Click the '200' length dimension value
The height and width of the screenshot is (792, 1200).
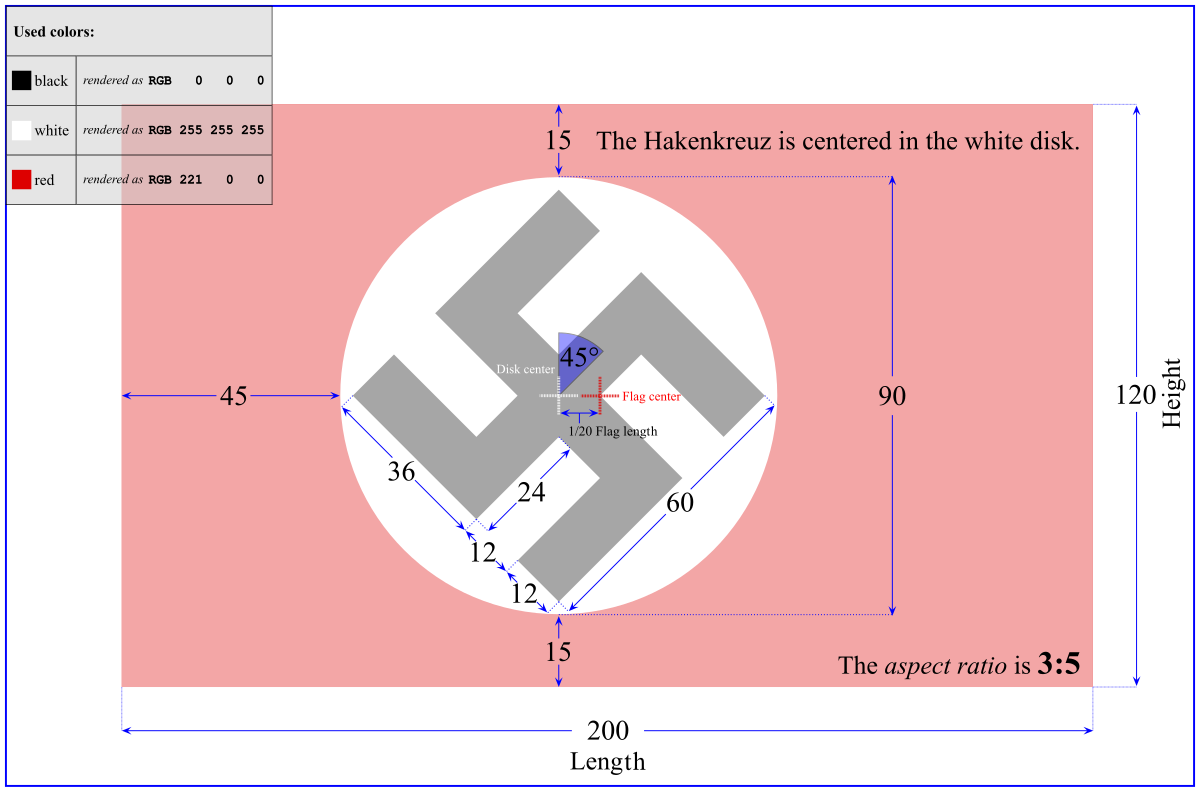point(608,731)
